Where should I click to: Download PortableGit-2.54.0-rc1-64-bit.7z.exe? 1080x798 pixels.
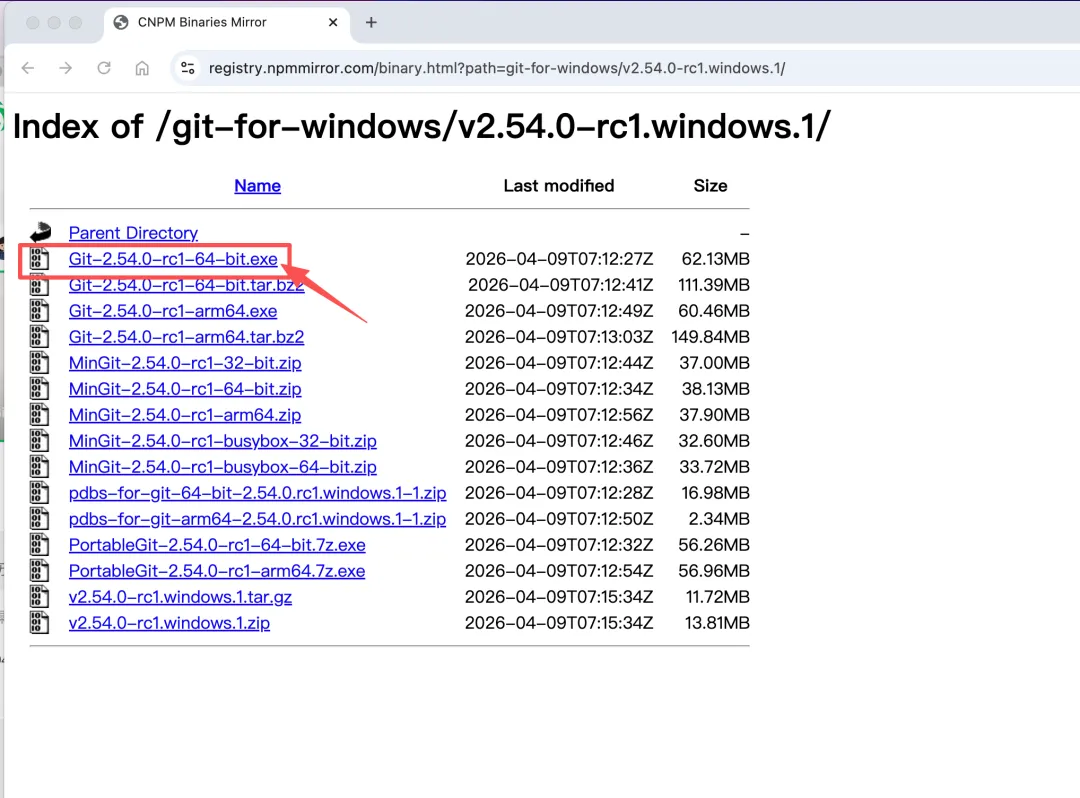[217, 545]
